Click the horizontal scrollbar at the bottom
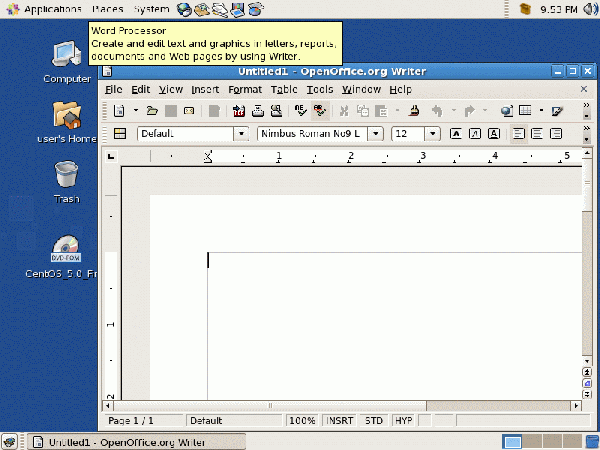 pyautogui.click(x=340, y=406)
